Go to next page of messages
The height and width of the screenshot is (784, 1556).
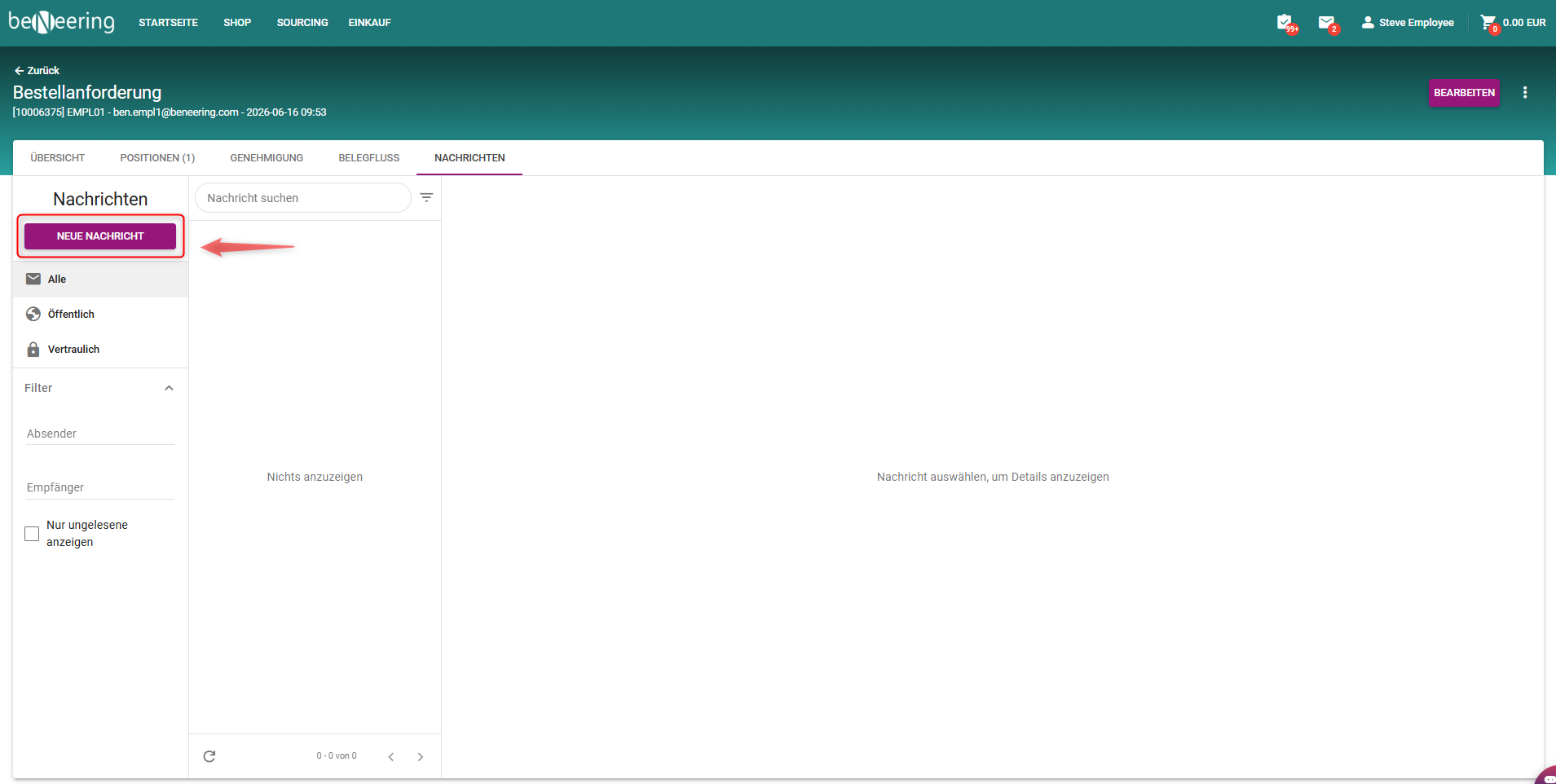click(x=421, y=757)
